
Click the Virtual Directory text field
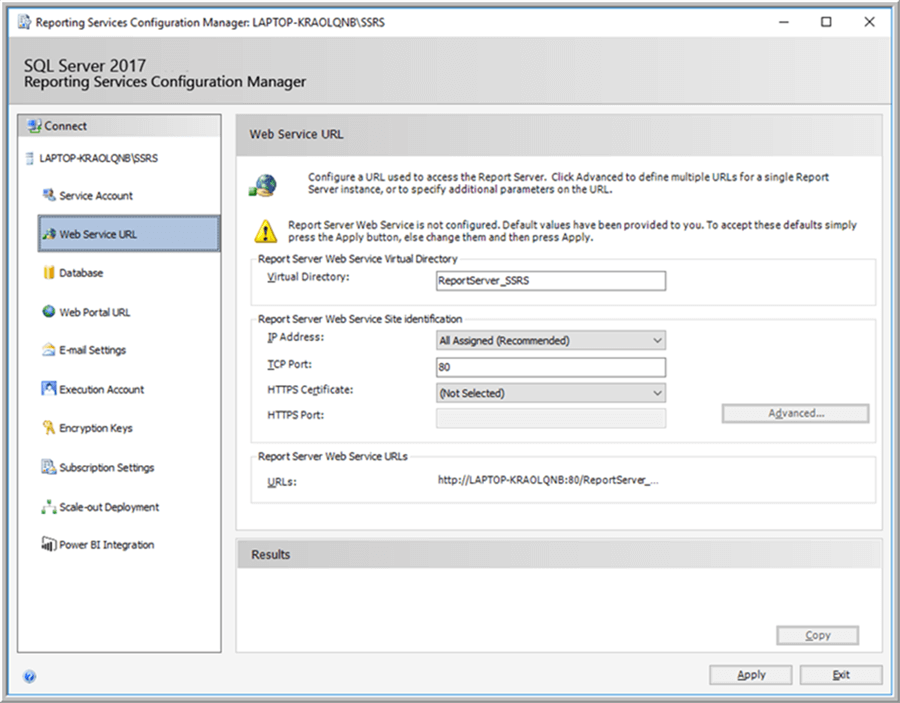(x=551, y=281)
